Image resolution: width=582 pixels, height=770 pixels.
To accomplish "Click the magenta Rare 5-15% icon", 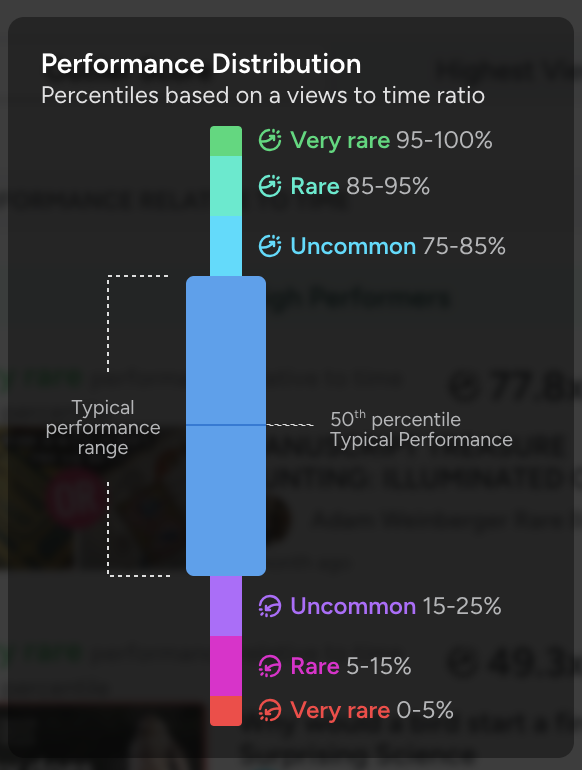I will click(x=270, y=666).
